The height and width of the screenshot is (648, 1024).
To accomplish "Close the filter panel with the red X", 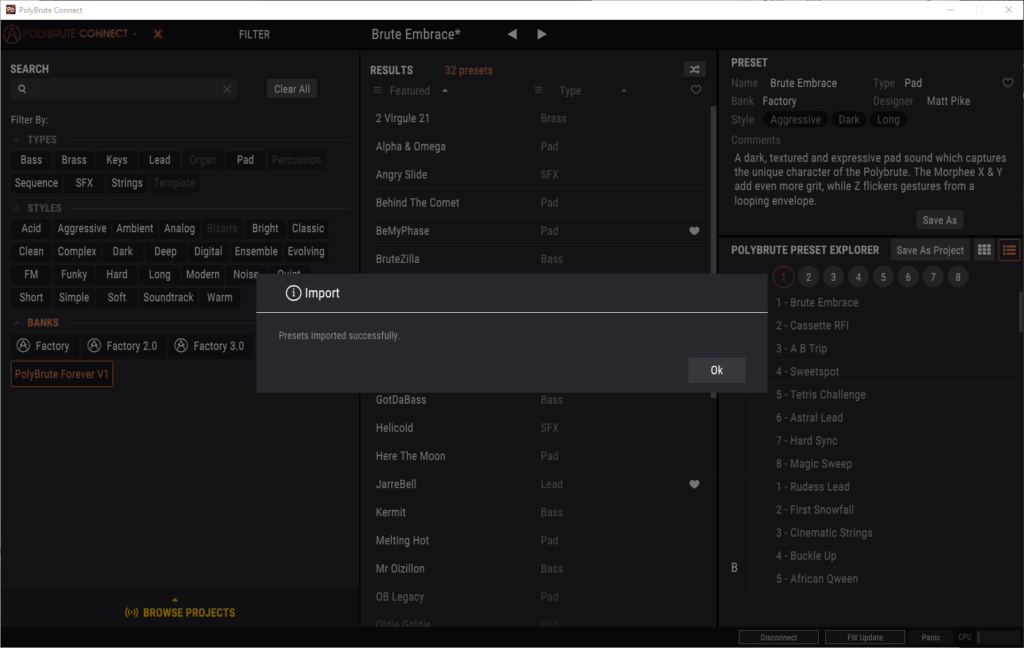I will coord(157,34).
